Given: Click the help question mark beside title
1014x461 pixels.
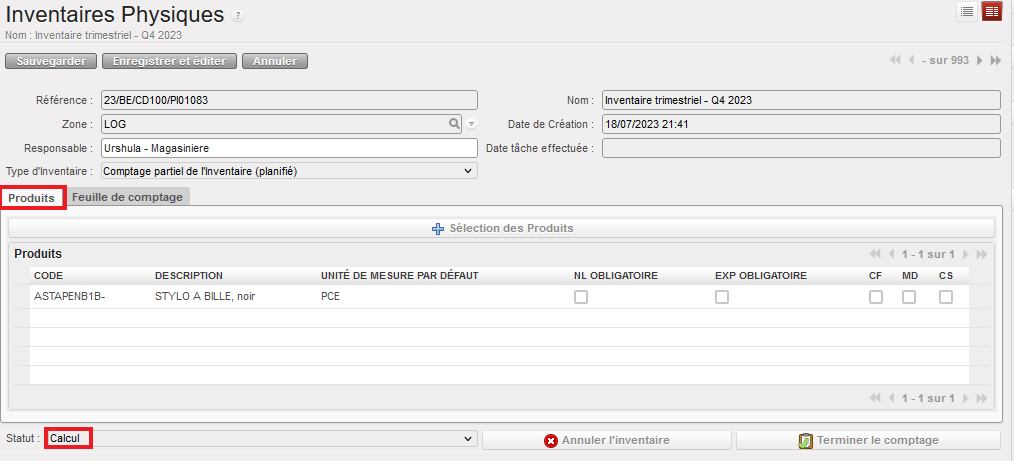Looking at the screenshot, I should (237, 17).
